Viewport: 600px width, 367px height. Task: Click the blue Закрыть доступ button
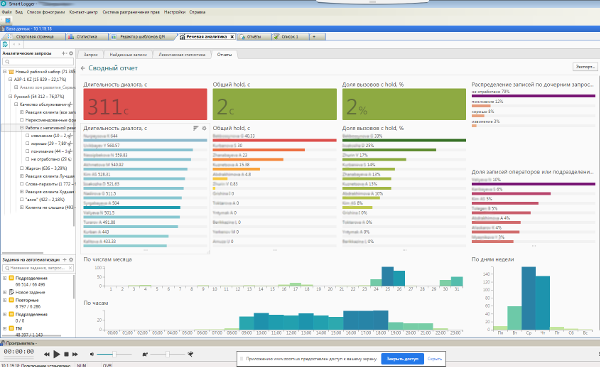point(403,359)
